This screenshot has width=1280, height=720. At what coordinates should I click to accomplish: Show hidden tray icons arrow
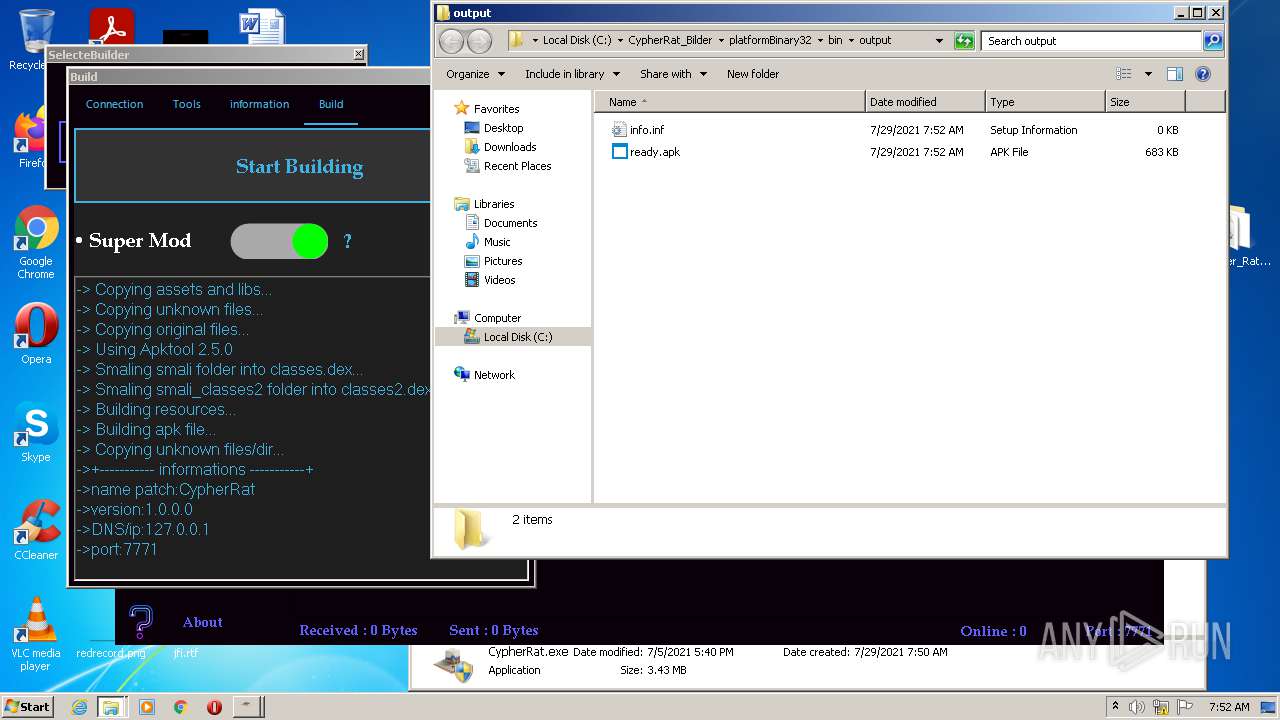[x=1115, y=707]
